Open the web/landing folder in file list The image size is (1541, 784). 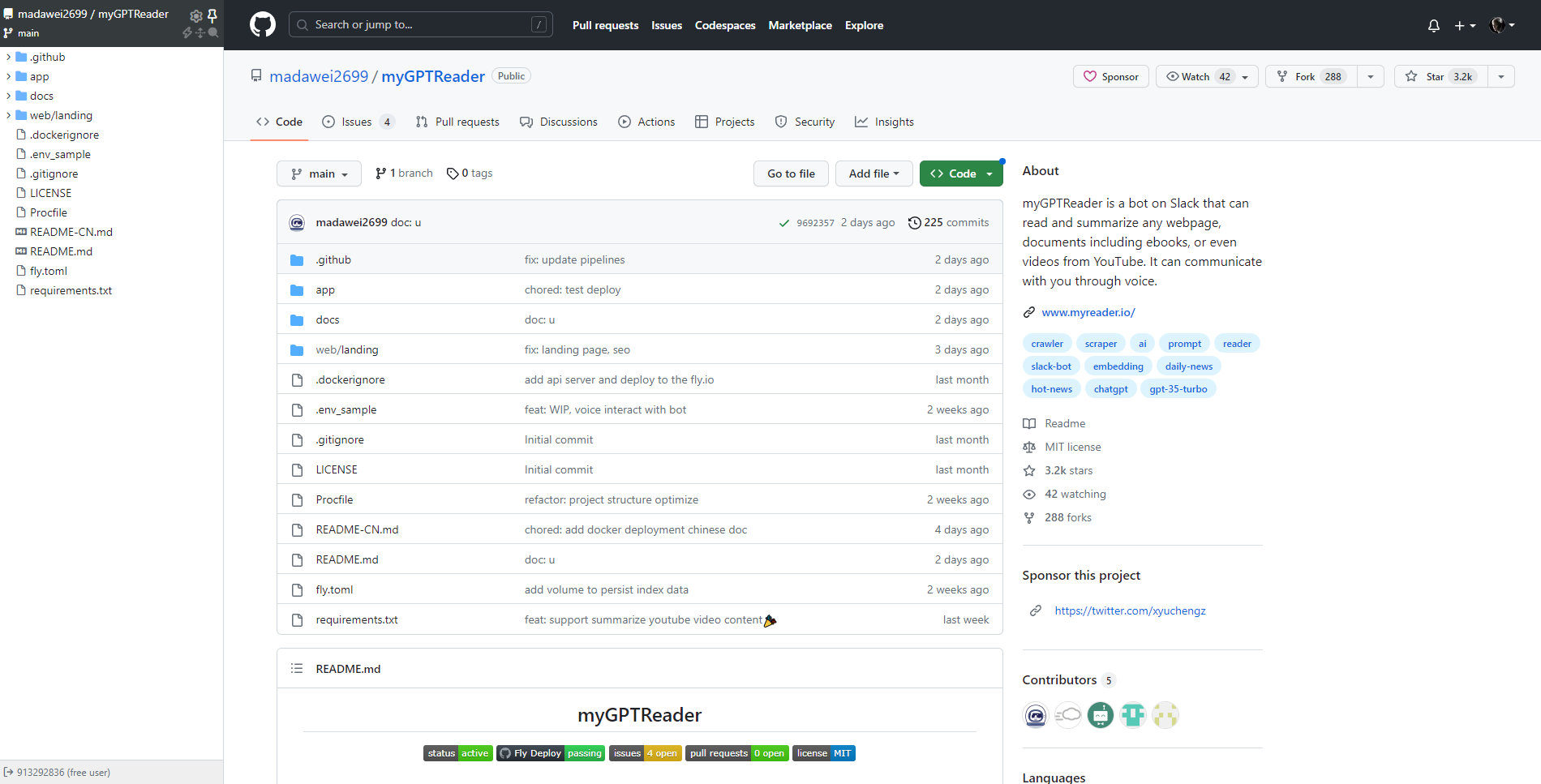(x=347, y=349)
